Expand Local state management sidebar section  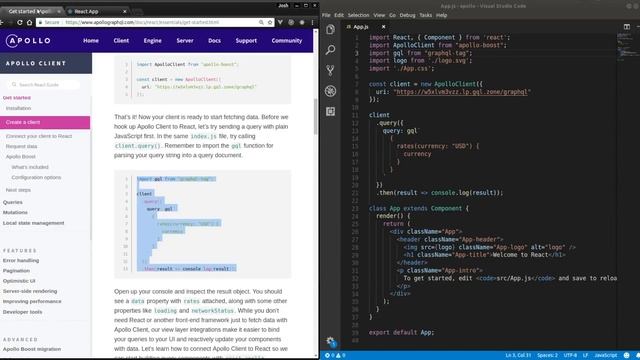coord(33,223)
